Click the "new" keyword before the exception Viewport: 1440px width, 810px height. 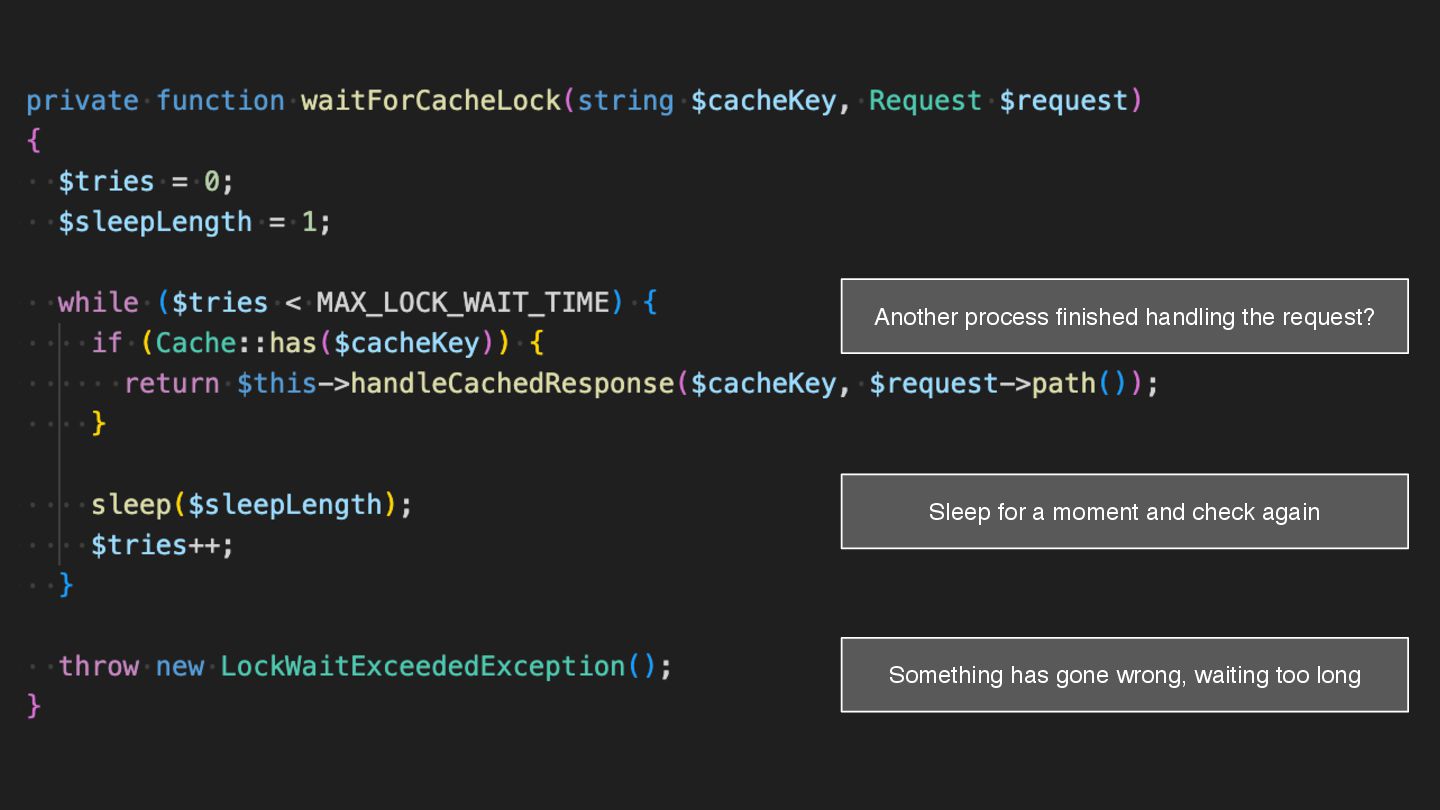(x=180, y=667)
